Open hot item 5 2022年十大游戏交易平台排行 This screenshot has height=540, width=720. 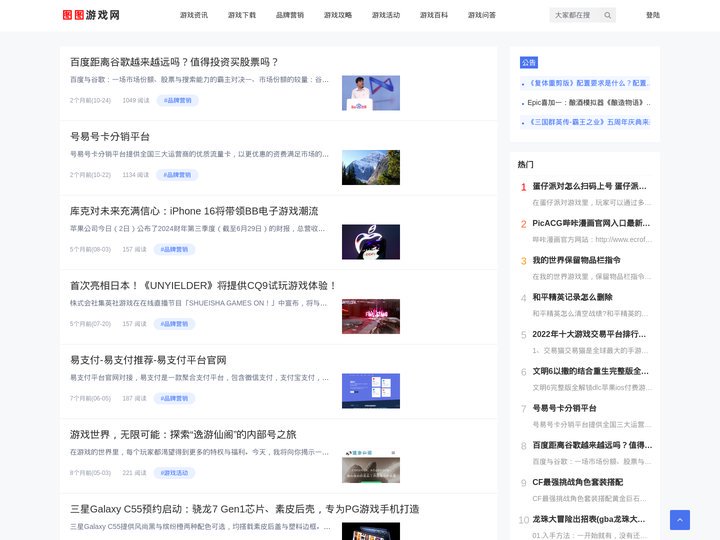[589, 334]
